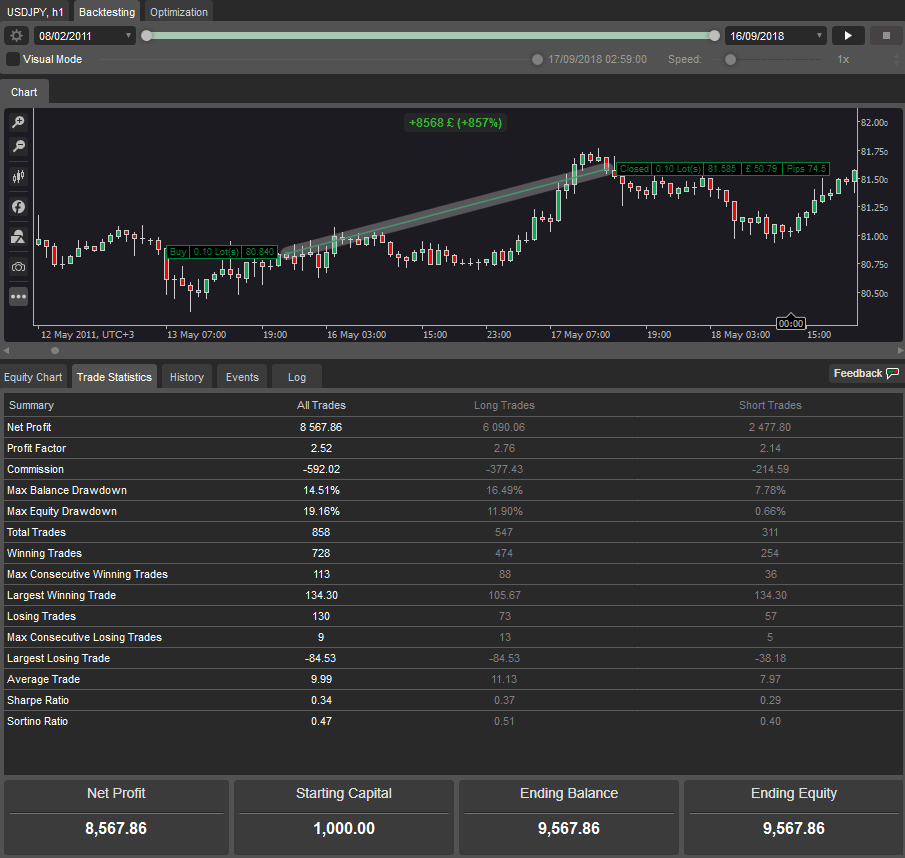Click the chart horizontal scrollbar thumb
The width and height of the screenshot is (905, 858).
[x=55, y=350]
